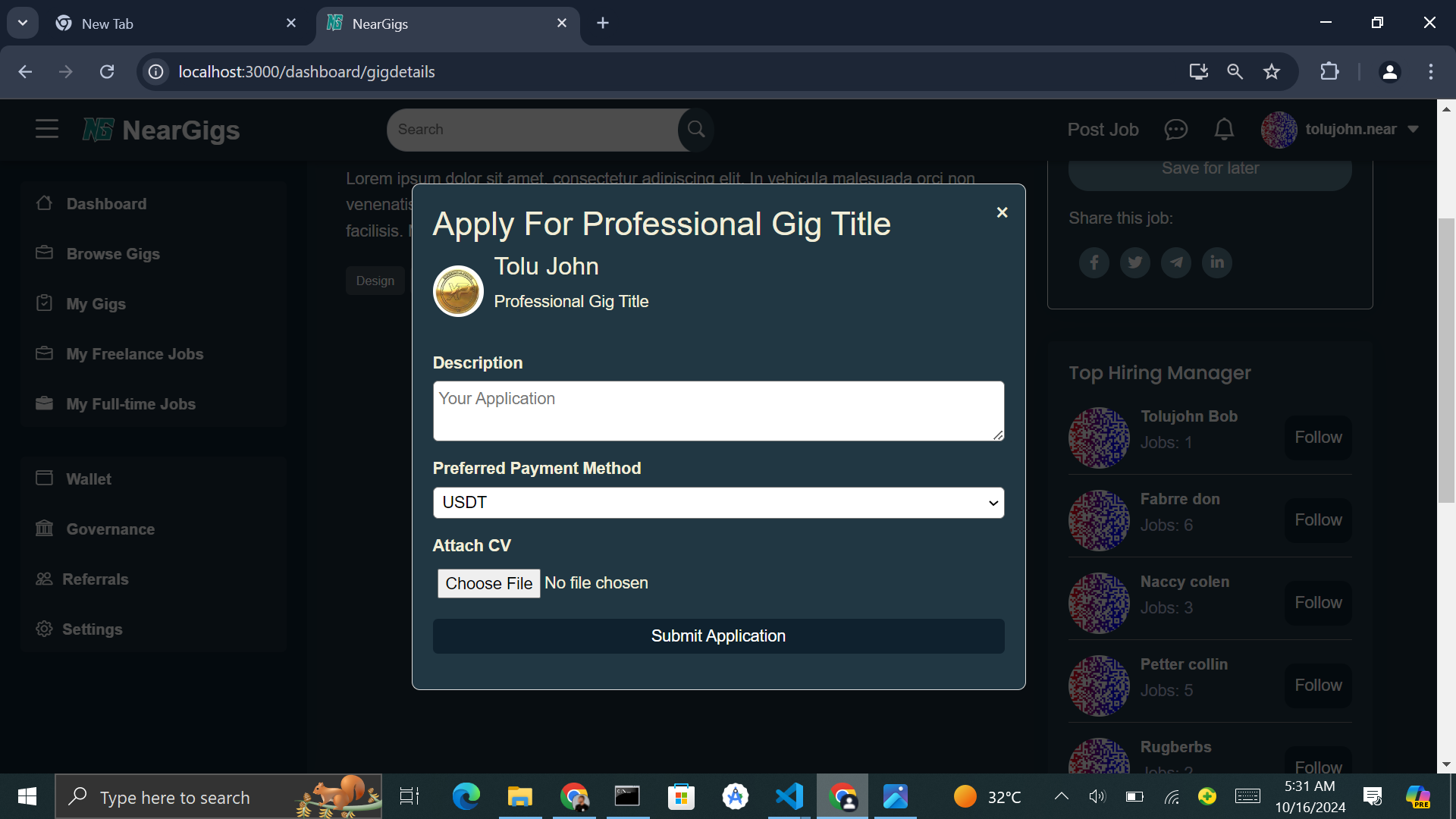Switch to the New Tab browser tab
The image size is (1456, 819).
coord(108,24)
